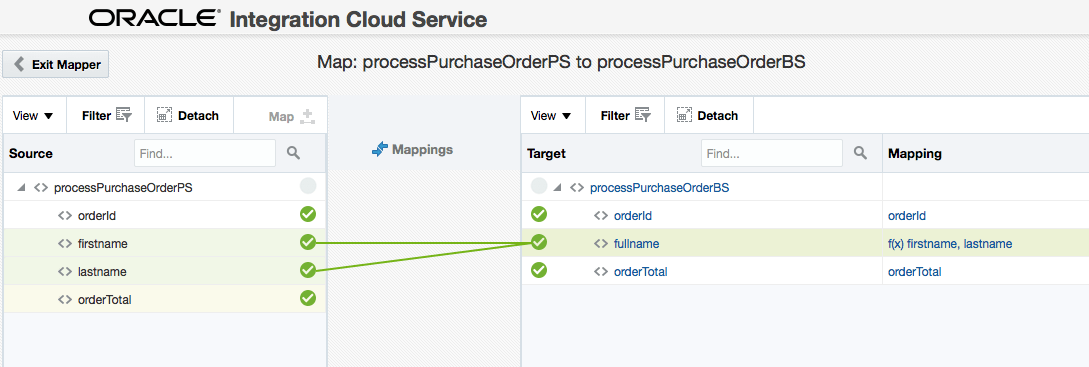Click element brackets icon beside source lastname
Viewport: 1089px width, 367px height.
[x=65, y=272]
